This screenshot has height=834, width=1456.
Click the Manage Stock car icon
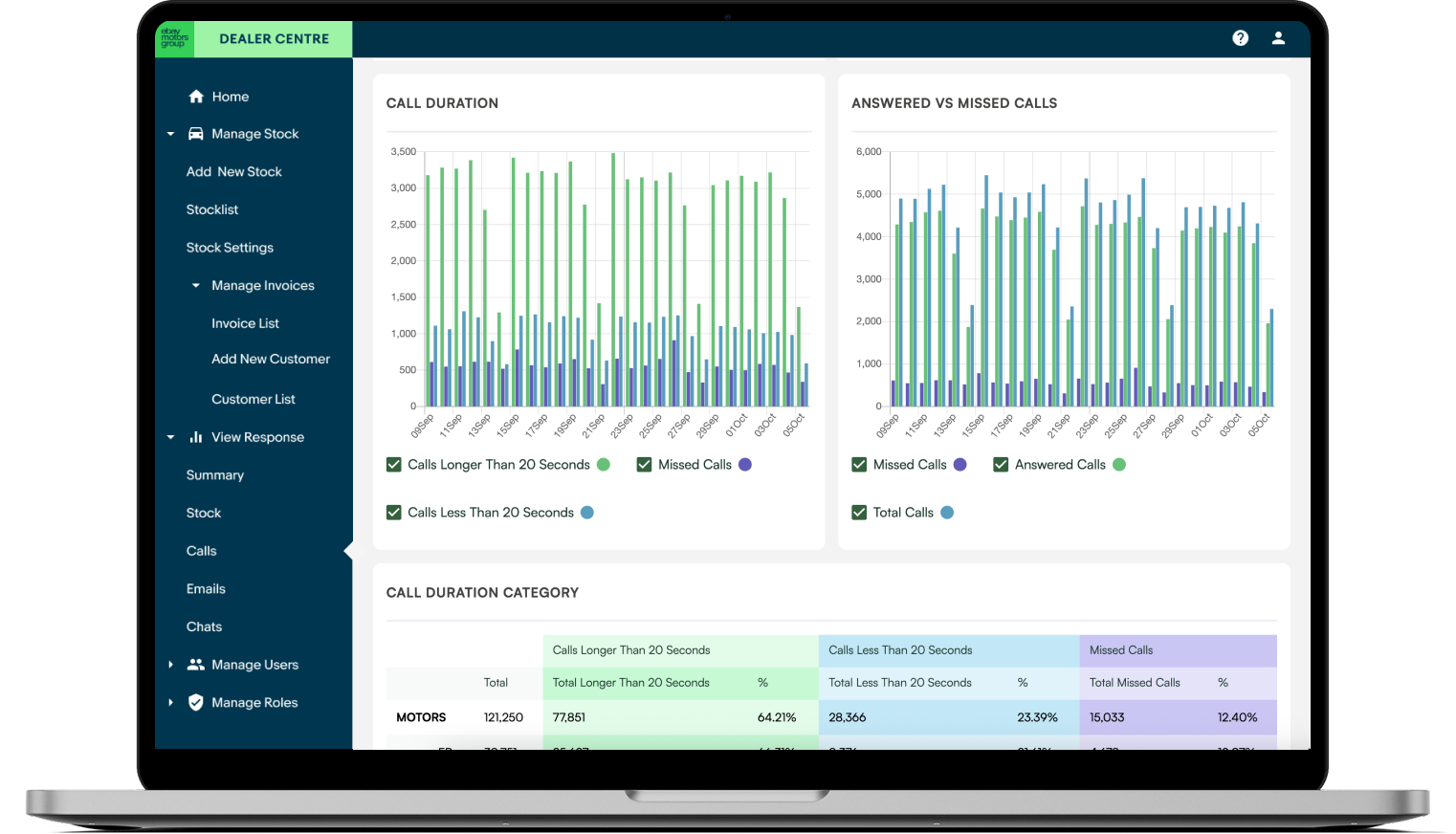point(195,134)
